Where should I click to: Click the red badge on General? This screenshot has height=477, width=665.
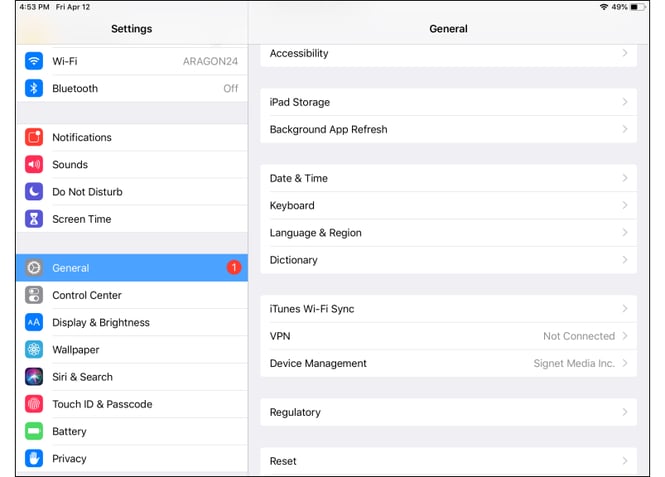tap(234, 268)
